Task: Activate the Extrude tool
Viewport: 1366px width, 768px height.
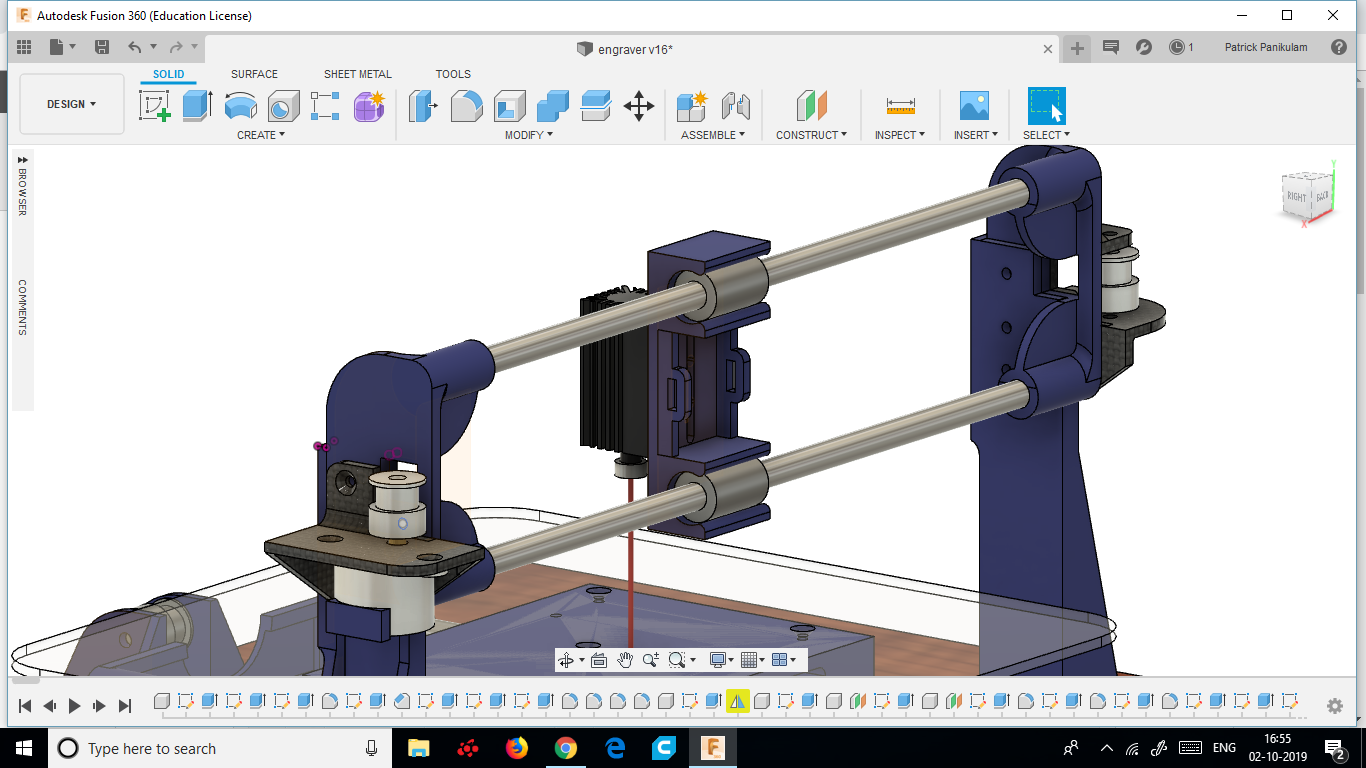Action: coord(196,105)
